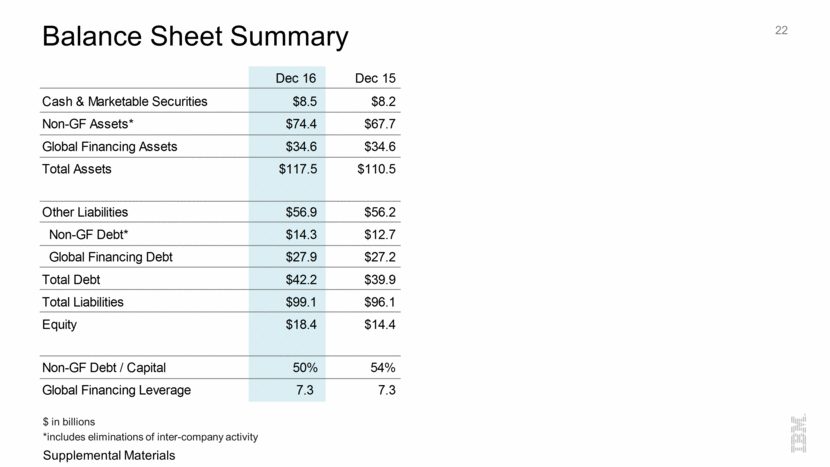Click the Non-GF Debt* value $14.3
This screenshot has height=467, width=830.
pyautogui.click(x=301, y=235)
